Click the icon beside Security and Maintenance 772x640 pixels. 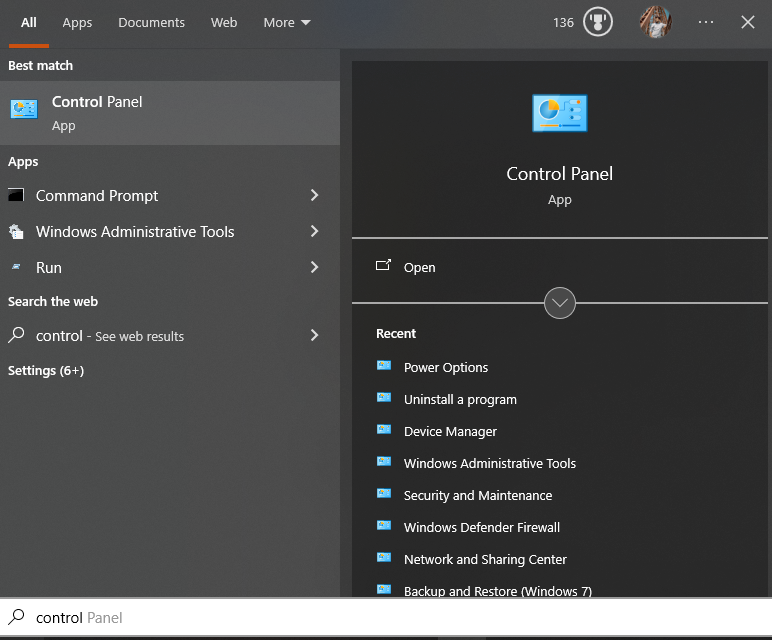click(384, 493)
